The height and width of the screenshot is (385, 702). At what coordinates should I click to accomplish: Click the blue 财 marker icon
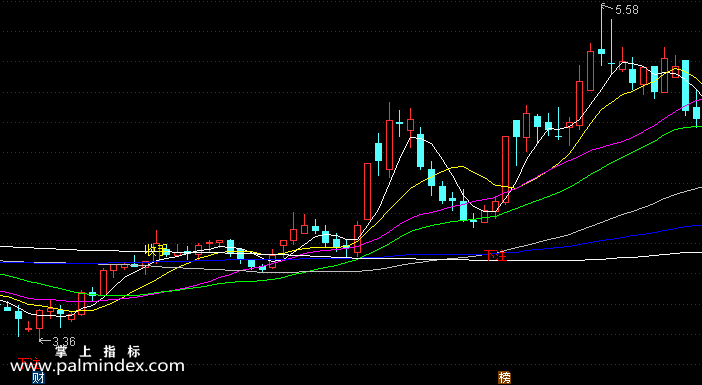(39, 378)
